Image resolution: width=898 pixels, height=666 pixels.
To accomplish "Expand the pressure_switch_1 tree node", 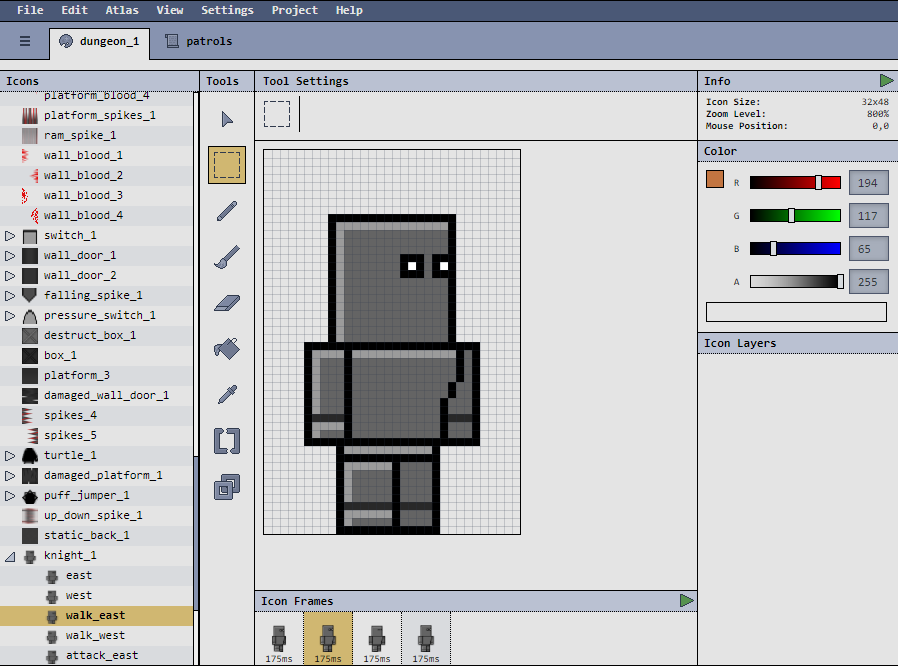I will (10, 316).
